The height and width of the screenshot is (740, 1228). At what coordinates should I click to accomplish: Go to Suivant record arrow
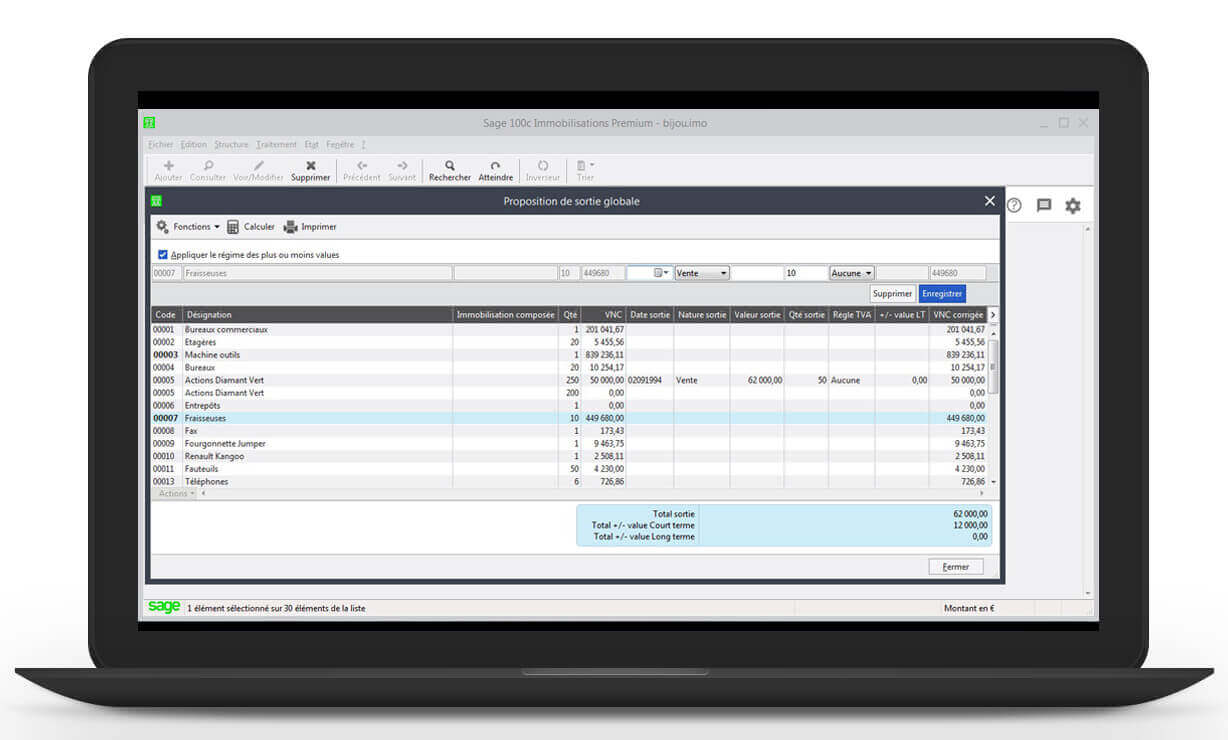[402, 166]
